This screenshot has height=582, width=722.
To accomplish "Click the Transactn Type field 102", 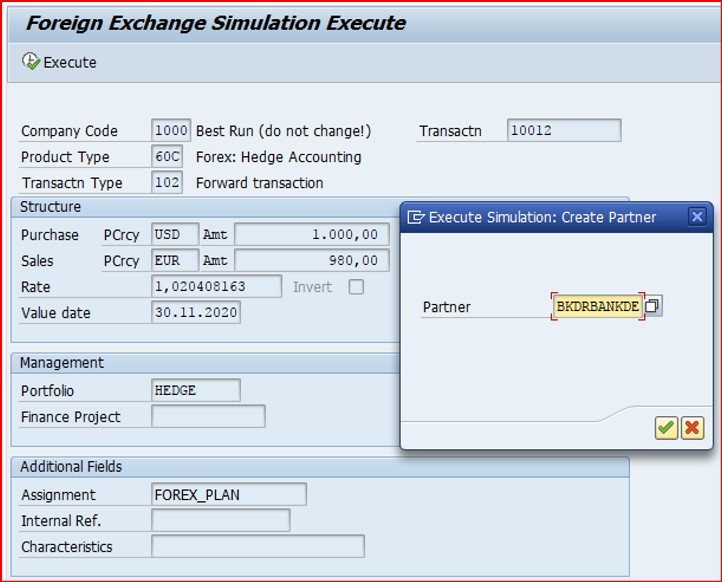I will 167,182.
